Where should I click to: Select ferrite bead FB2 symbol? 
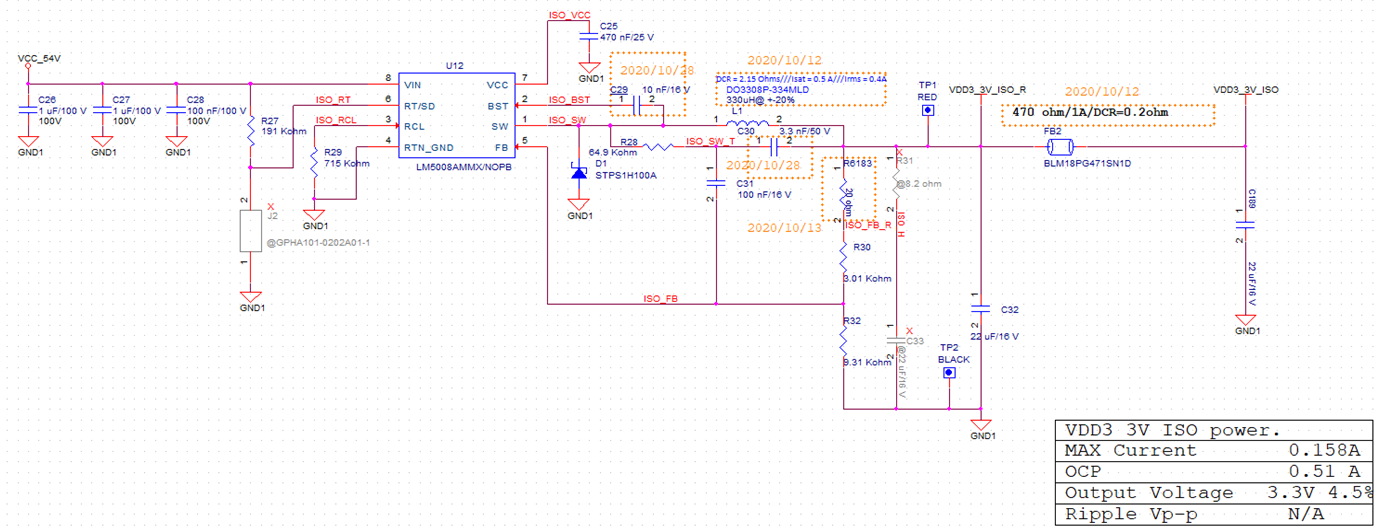pyautogui.click(x=1059, y=147)
